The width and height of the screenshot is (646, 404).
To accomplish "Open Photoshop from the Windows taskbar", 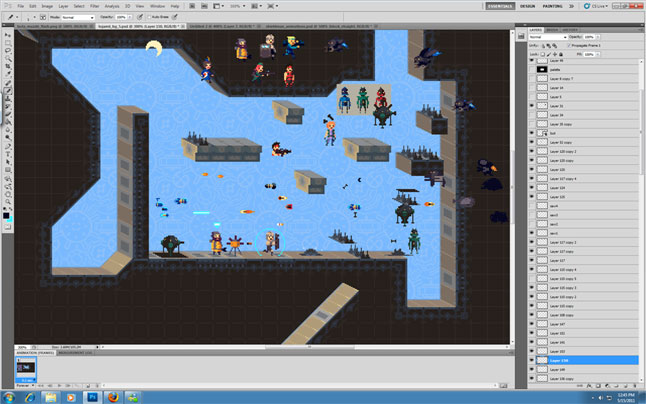I will coord(92,397).
